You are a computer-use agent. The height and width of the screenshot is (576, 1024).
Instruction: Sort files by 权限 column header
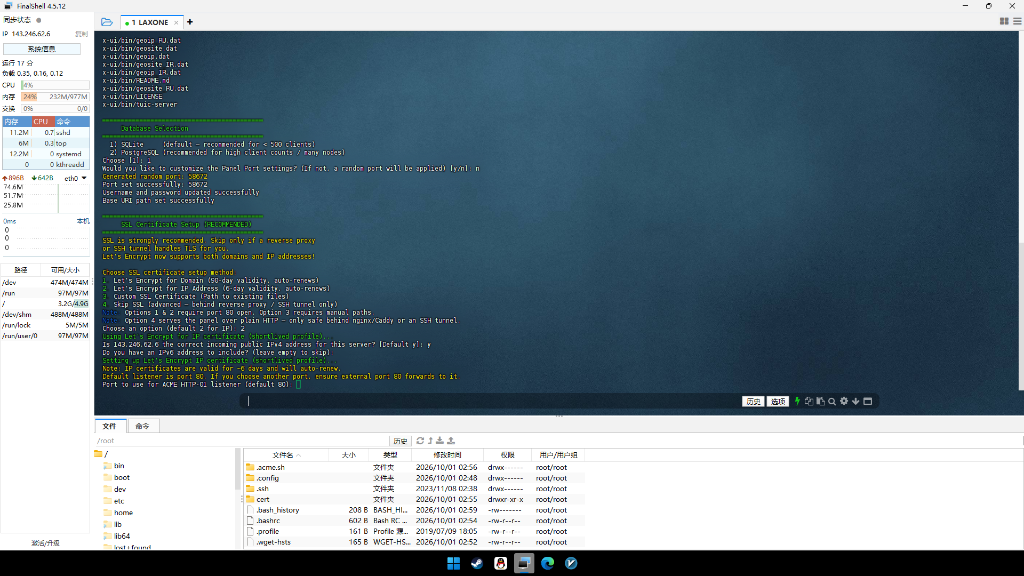(507, 455)
